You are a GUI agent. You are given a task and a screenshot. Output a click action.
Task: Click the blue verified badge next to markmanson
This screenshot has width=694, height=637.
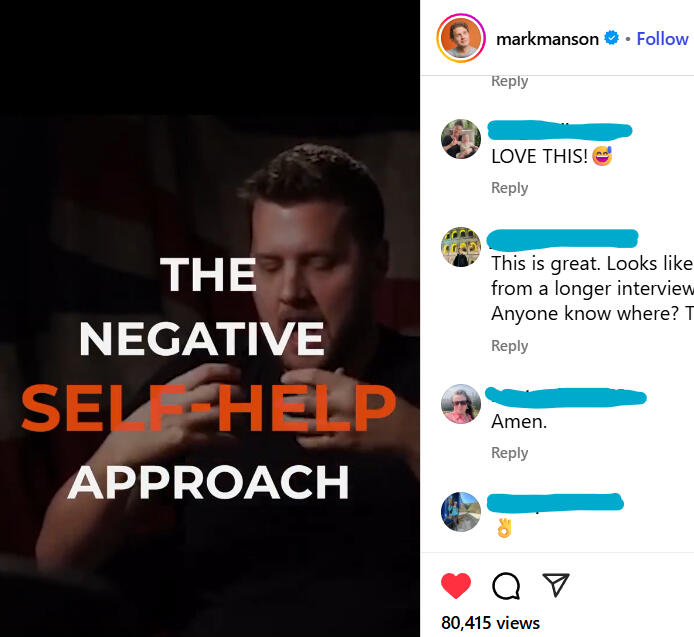[x=611, y=38]
